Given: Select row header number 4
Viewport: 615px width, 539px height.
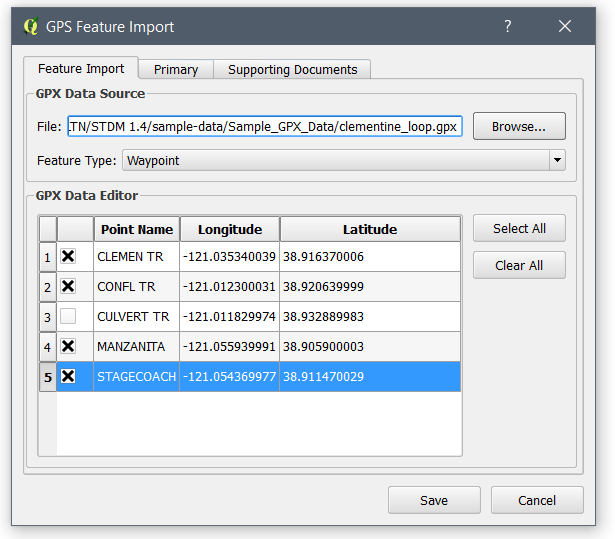Looking at the screenshot, I should [x=47, y=347].
